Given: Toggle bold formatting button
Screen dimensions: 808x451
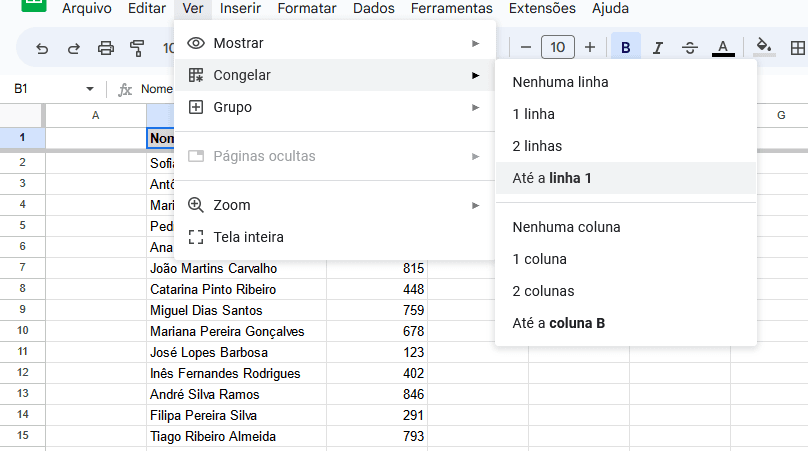Looking at the screenshot, I should point(626,47).
